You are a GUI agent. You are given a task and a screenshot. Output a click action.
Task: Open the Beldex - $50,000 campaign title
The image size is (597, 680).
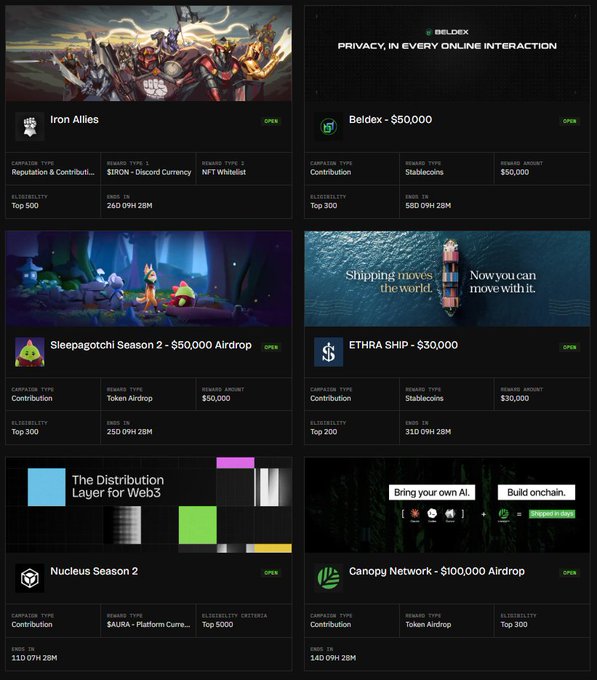pyautogui.click(x=390, y=120)
